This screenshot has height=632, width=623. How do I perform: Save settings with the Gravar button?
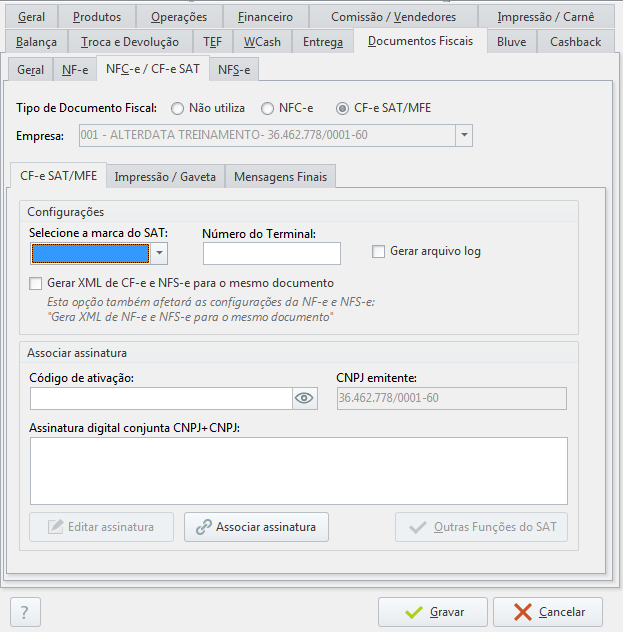[x=433, y=612]
